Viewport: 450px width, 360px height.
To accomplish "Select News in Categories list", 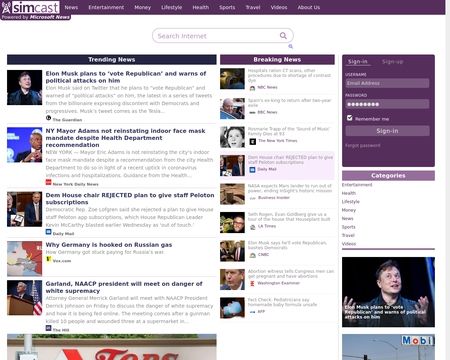I will click(347, 218).
